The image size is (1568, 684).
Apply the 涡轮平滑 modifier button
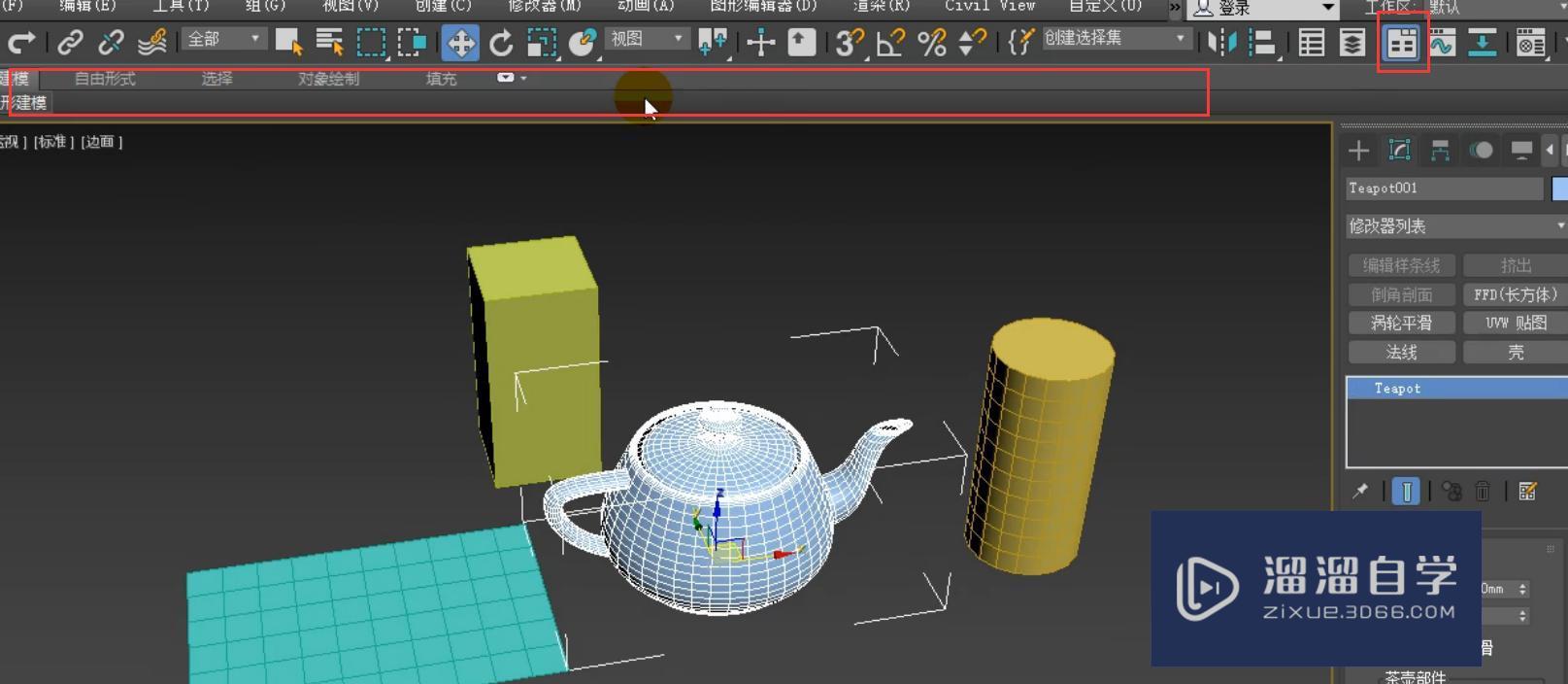click(x=1401, y=323)
